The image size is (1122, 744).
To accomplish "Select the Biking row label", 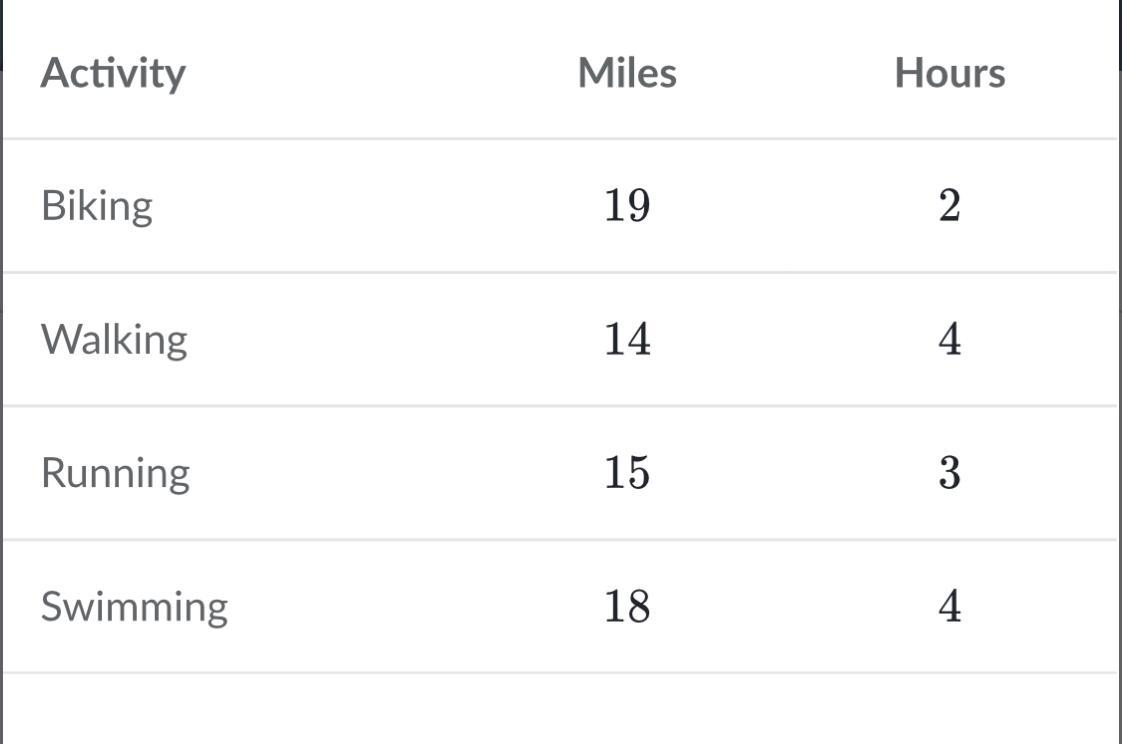I will [97, 206].
